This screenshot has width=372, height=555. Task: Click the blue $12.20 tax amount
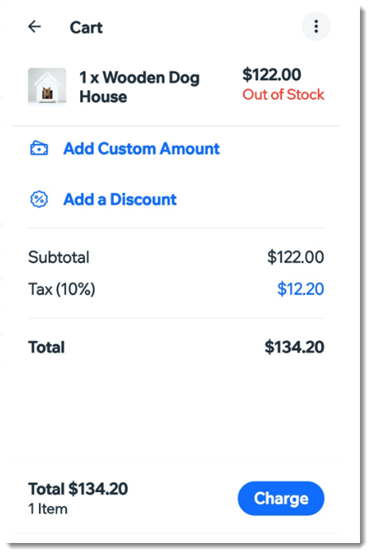(x=301, y=289)
